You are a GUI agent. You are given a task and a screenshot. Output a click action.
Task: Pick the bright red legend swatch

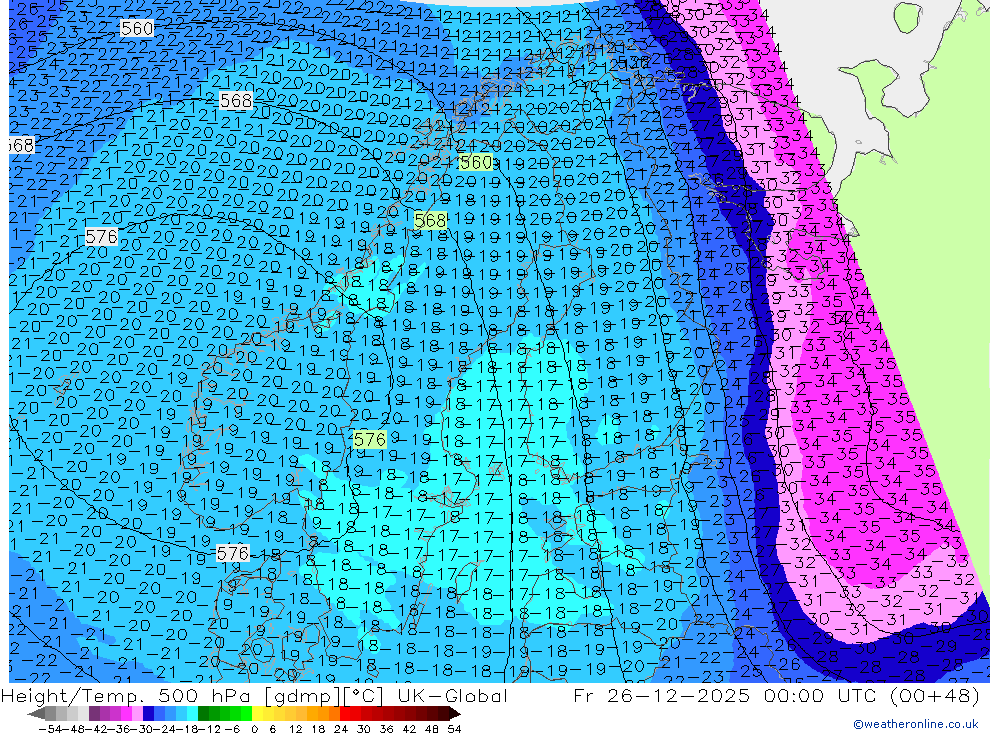pos(345,713)
